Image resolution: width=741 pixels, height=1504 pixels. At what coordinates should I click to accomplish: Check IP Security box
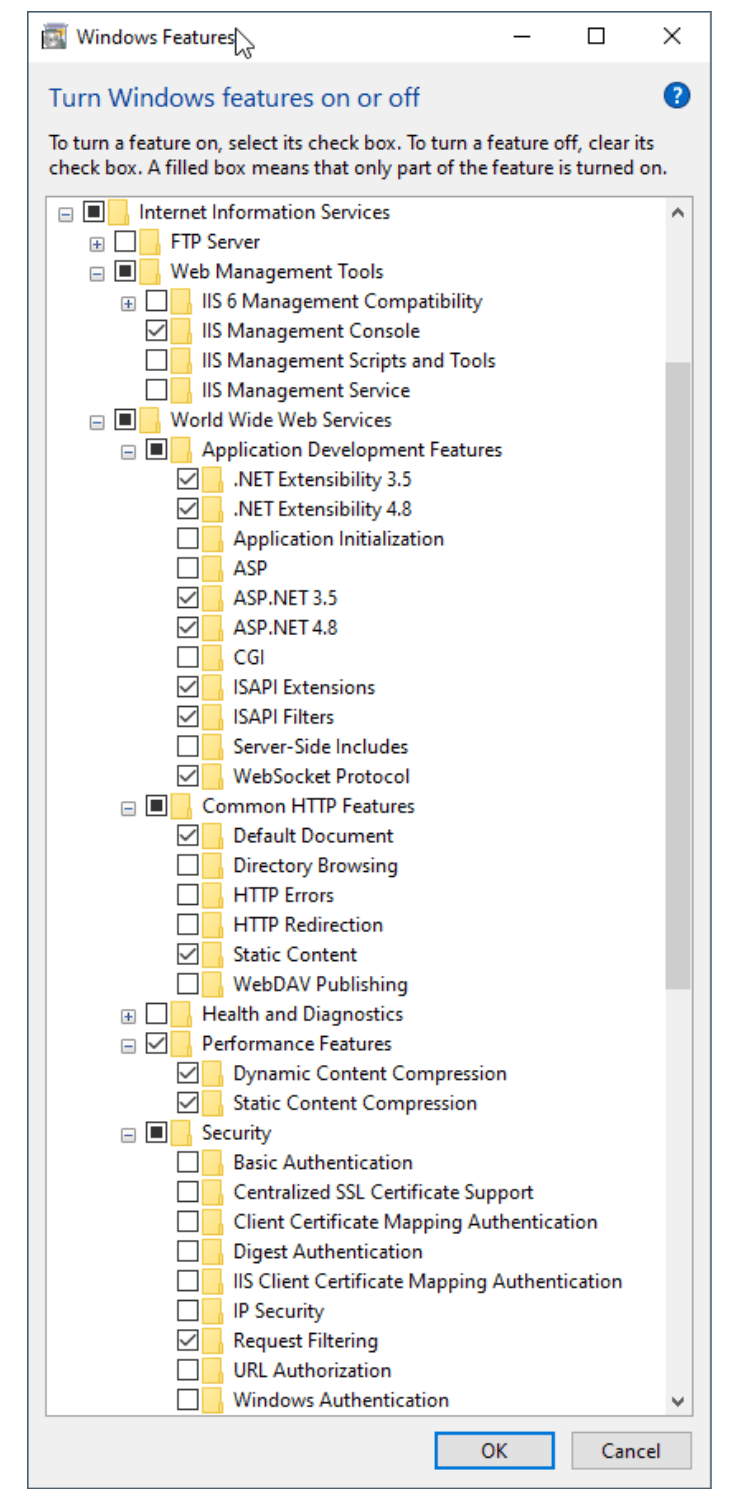[187, 1311]
